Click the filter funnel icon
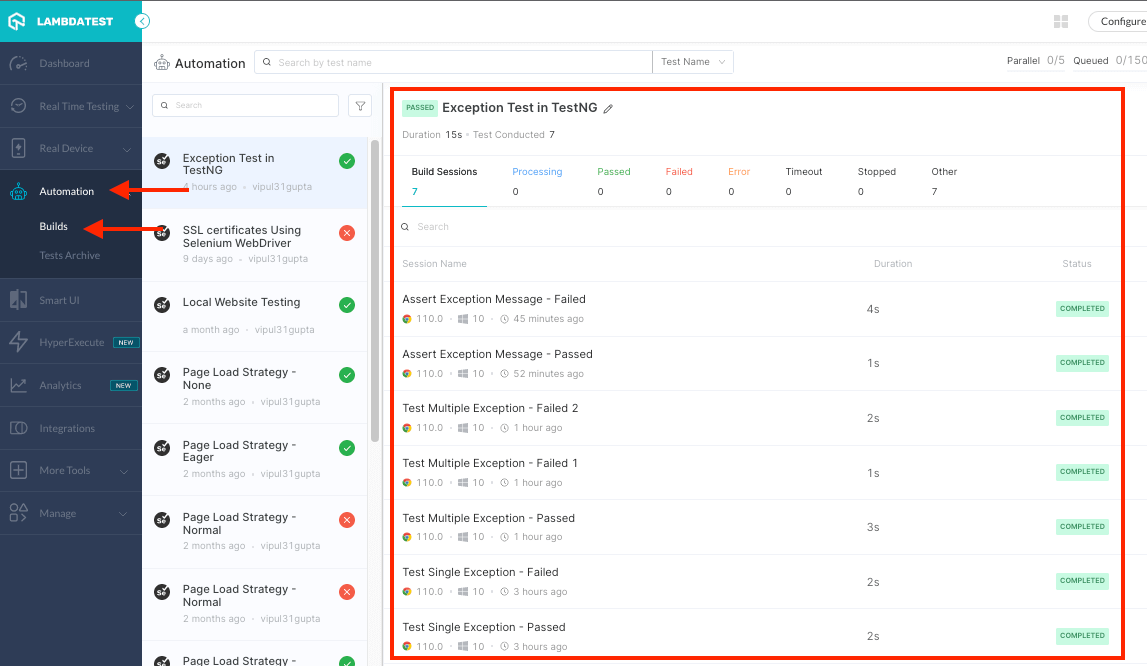The width and height of the screenshot is (1147, 666). pyautogui.click(x=359, y=106)
